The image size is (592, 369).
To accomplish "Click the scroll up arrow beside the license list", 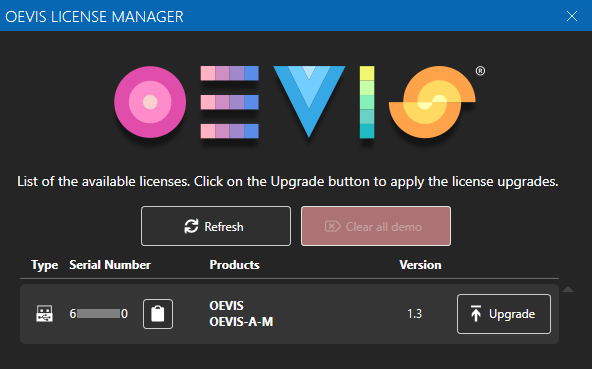I will [x=568, y=290].
